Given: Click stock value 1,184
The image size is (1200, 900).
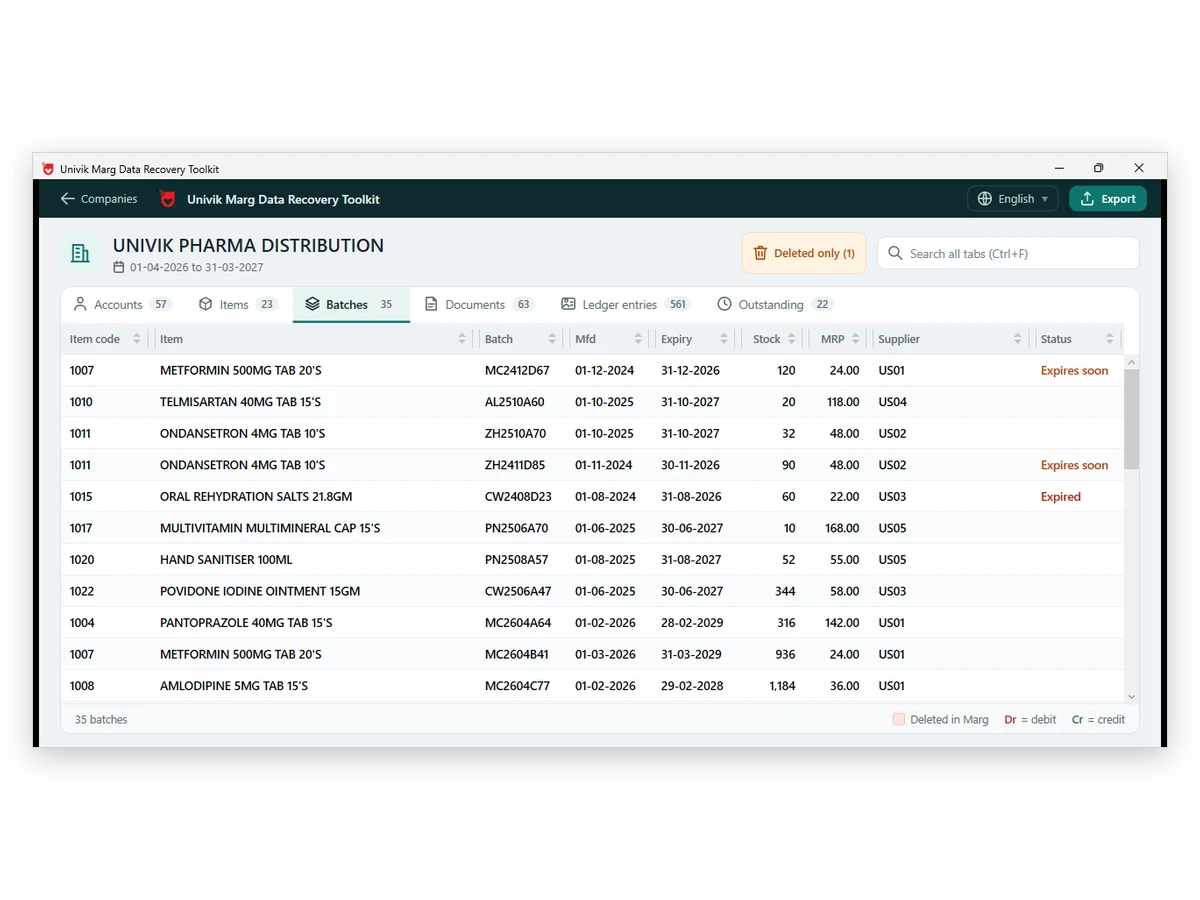Looking at the screenshot, I should (783, 686).
